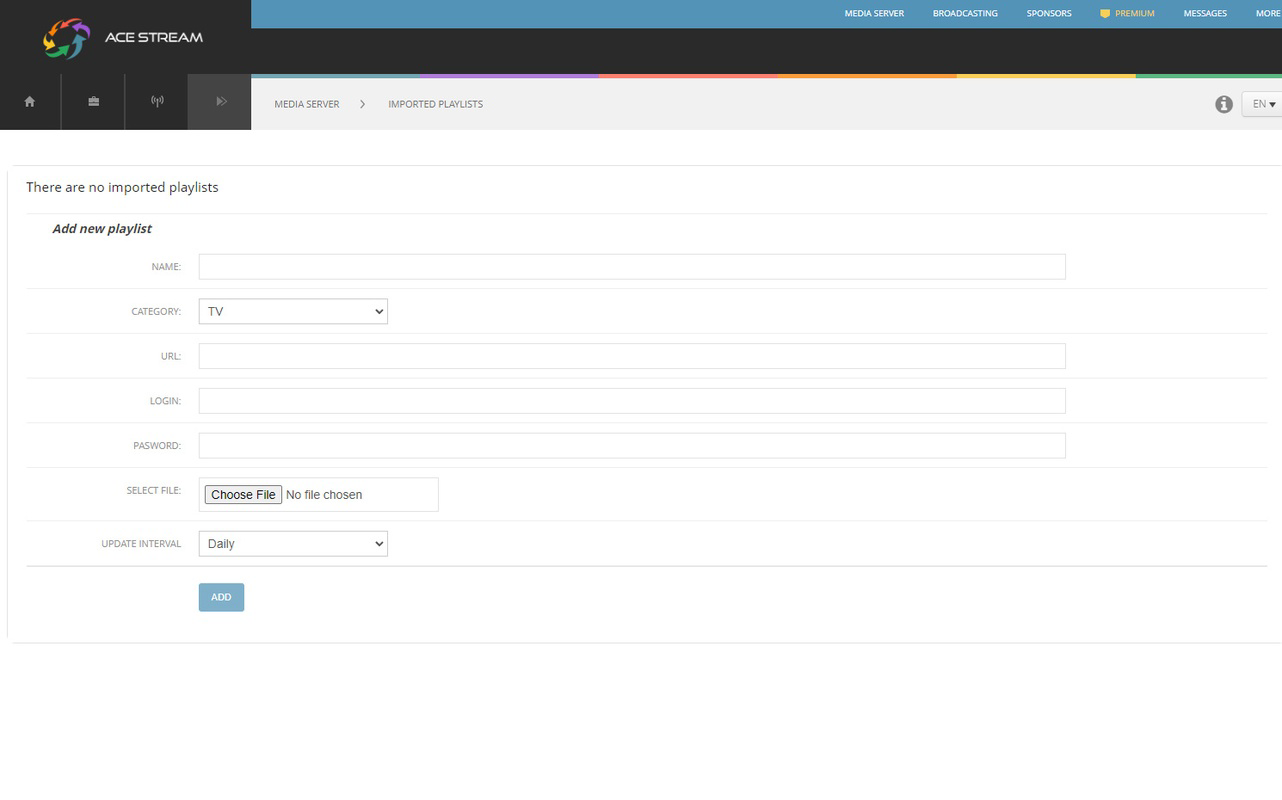
Task: Click the Media Server breadcrumb link
Action: point(307,104)
